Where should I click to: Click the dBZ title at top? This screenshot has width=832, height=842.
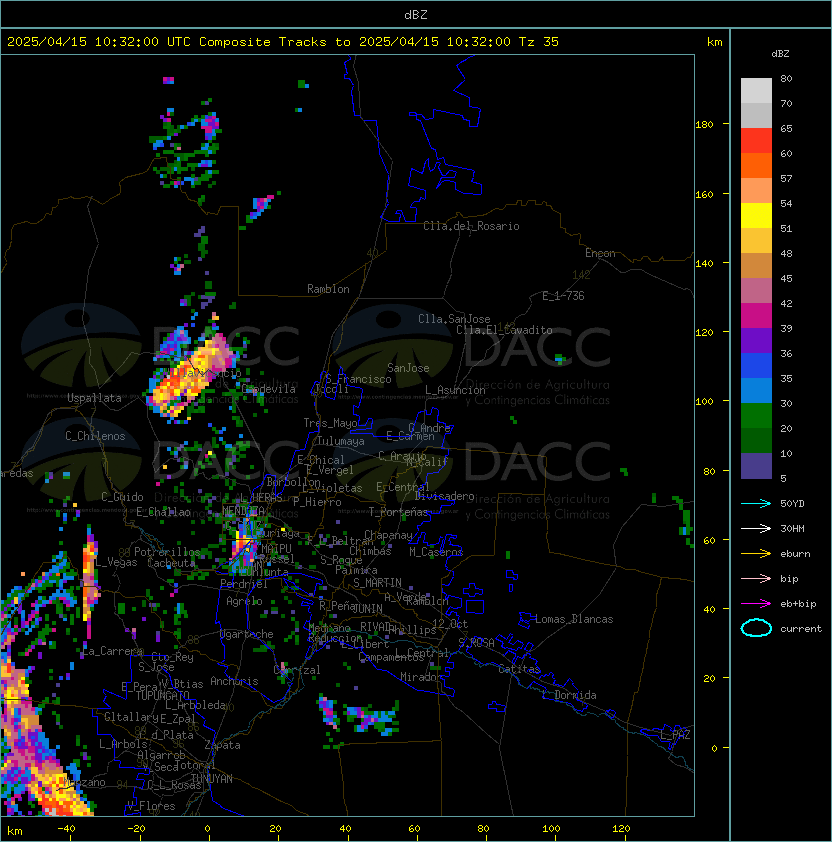[x=416, y=15]
